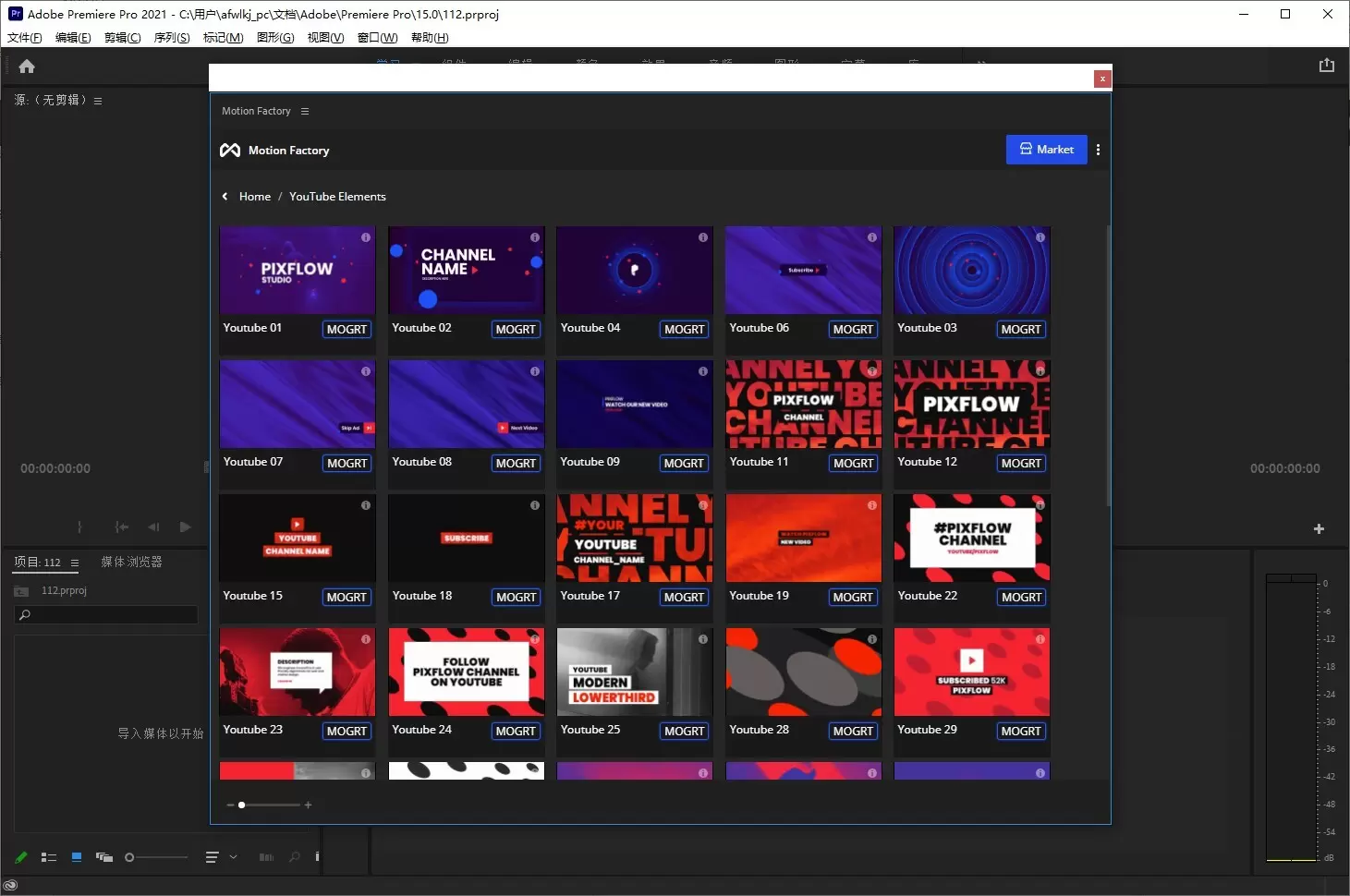
Task: Open the 文件(F) menu
Action: click(25, 38)
